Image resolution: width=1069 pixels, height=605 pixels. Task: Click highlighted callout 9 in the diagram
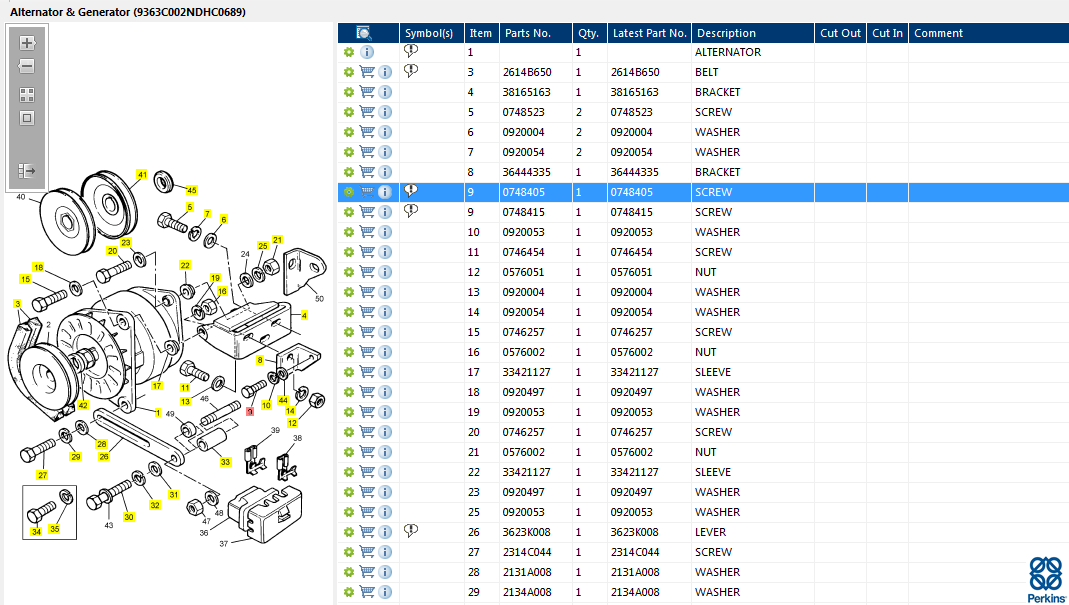click(x=250, y=411)
